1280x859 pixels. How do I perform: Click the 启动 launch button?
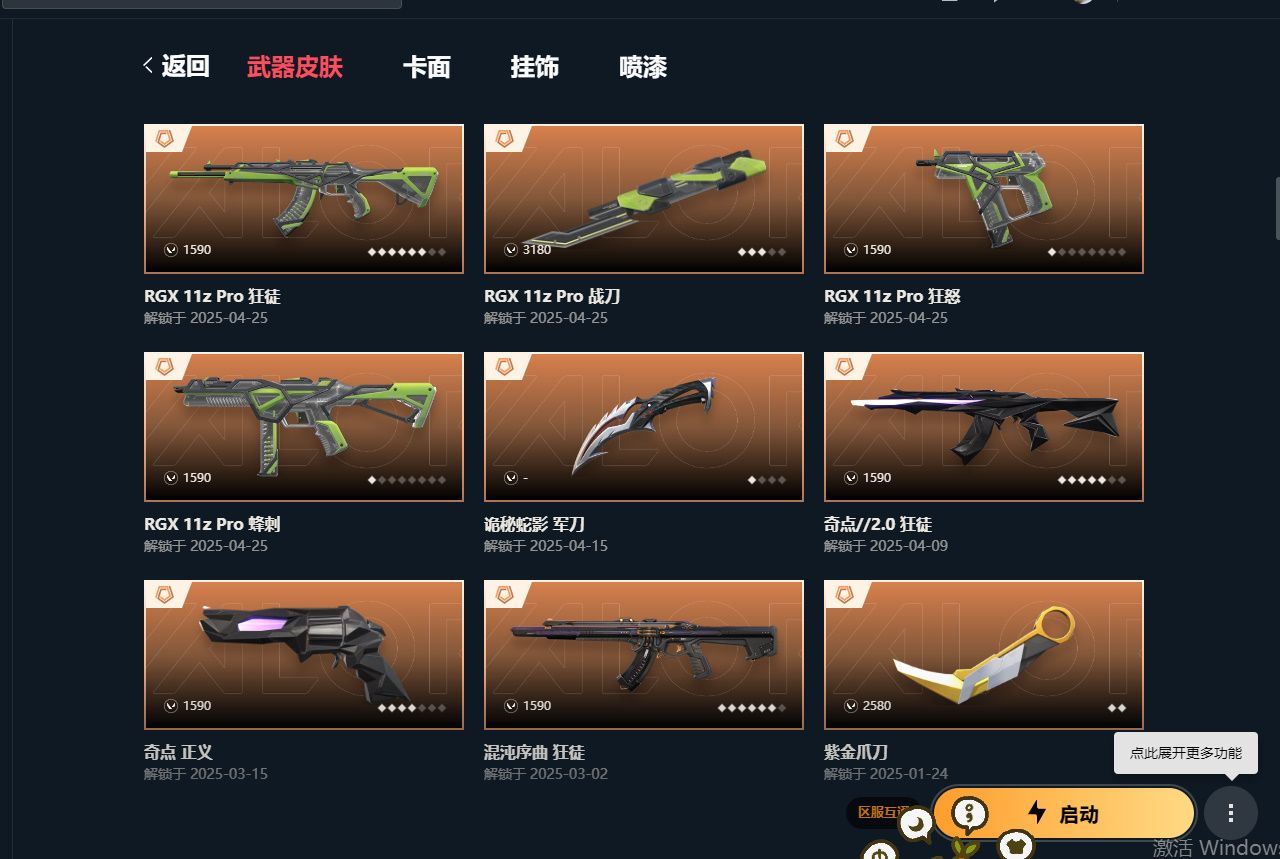pos(1064,813)
